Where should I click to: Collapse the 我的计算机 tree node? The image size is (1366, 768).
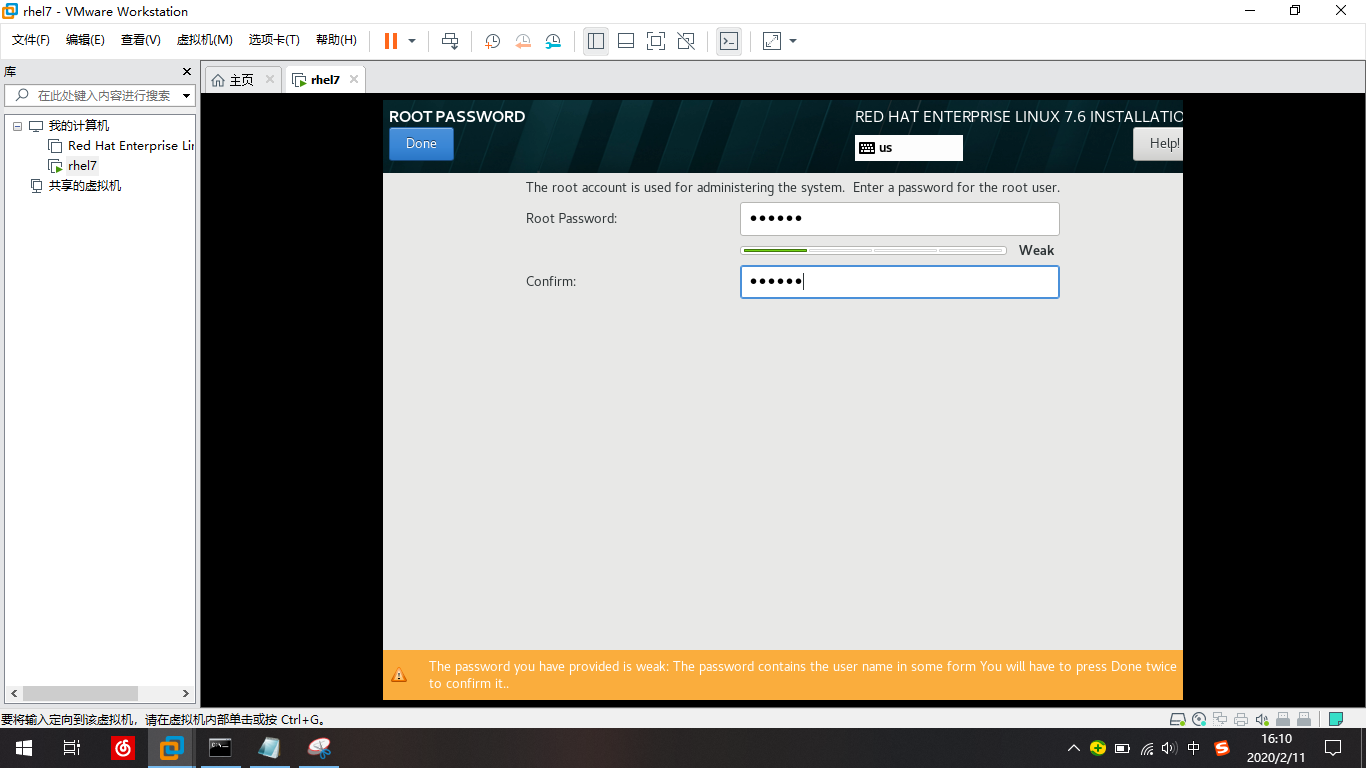click(17, 126)
